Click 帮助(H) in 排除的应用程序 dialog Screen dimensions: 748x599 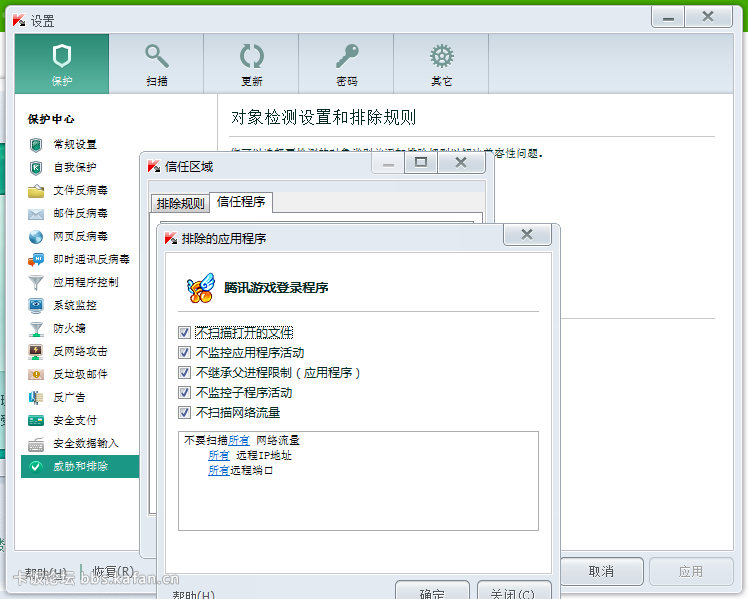click(x=194, y=594)
